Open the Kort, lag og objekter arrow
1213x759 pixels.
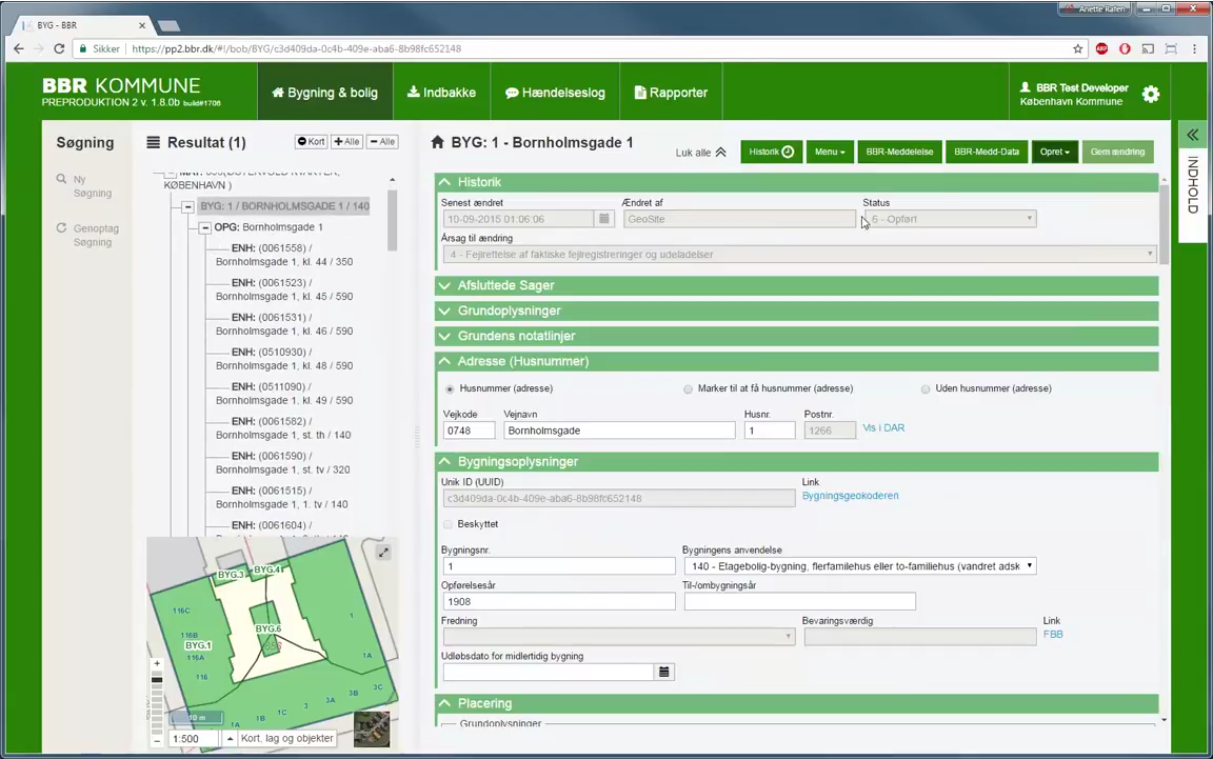click(x=229, y=738)
